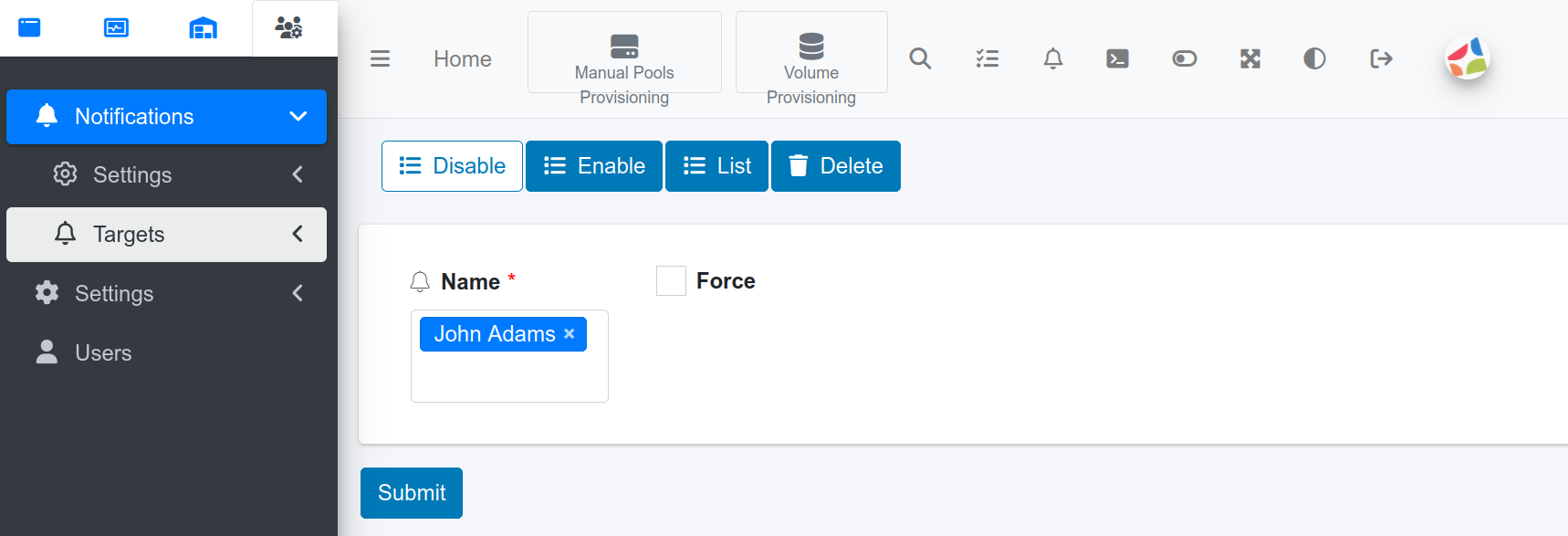
Task: Click the Delete button
Action: pos(835,166)
